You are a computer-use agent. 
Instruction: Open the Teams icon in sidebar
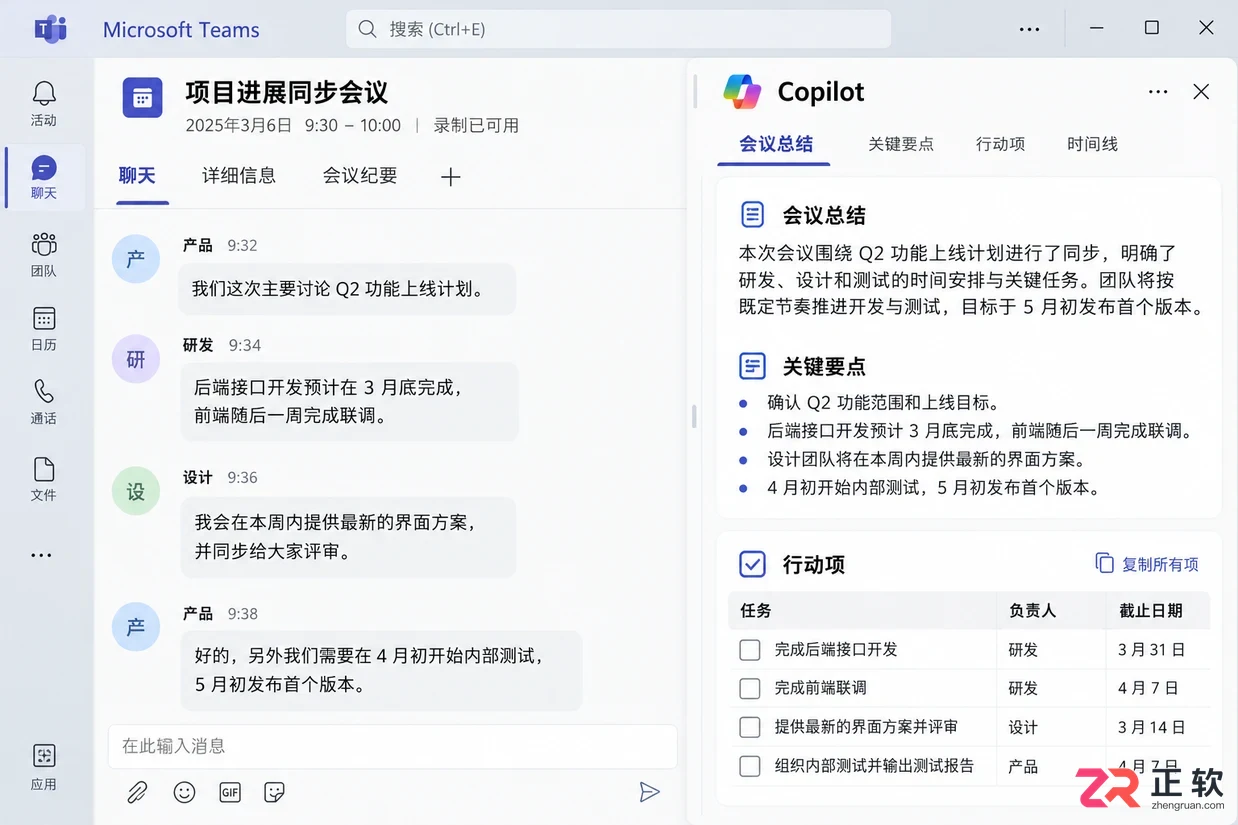point(44,244)
